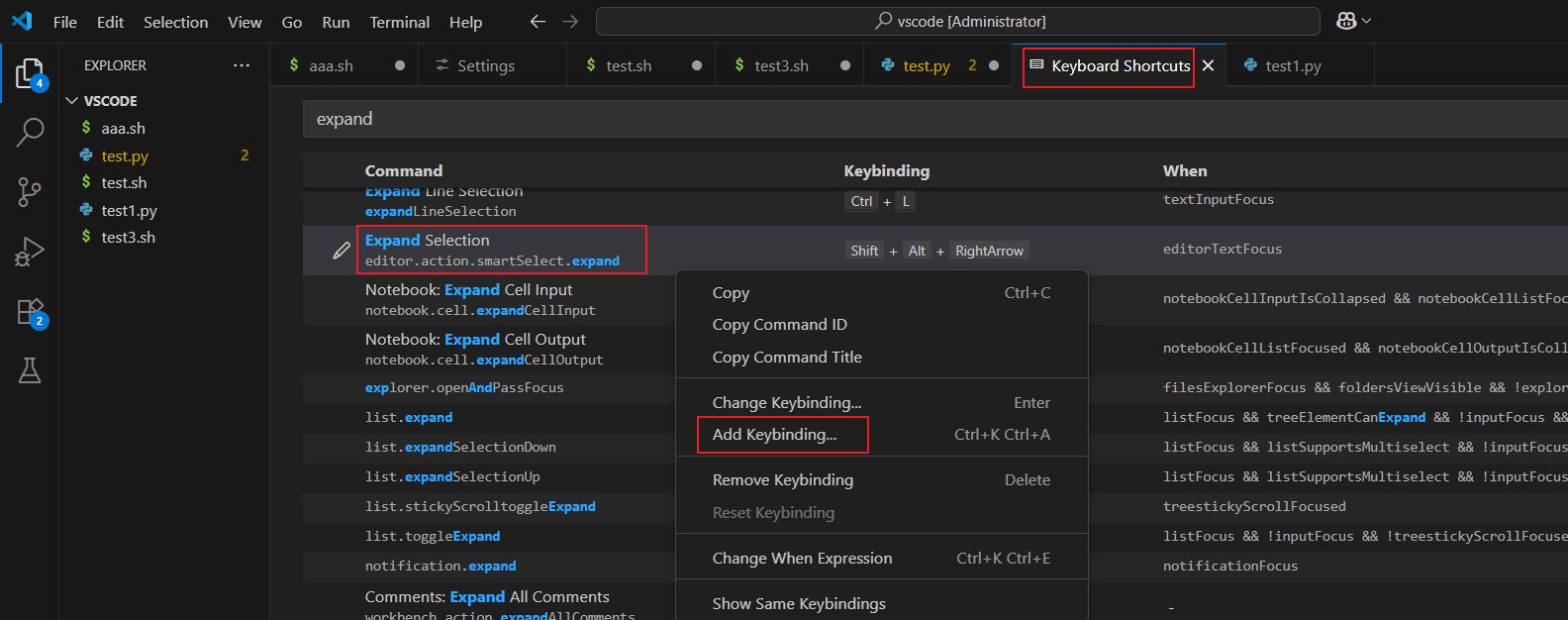Click the Explorer more actions ellipsis

(x=242, y=65)
